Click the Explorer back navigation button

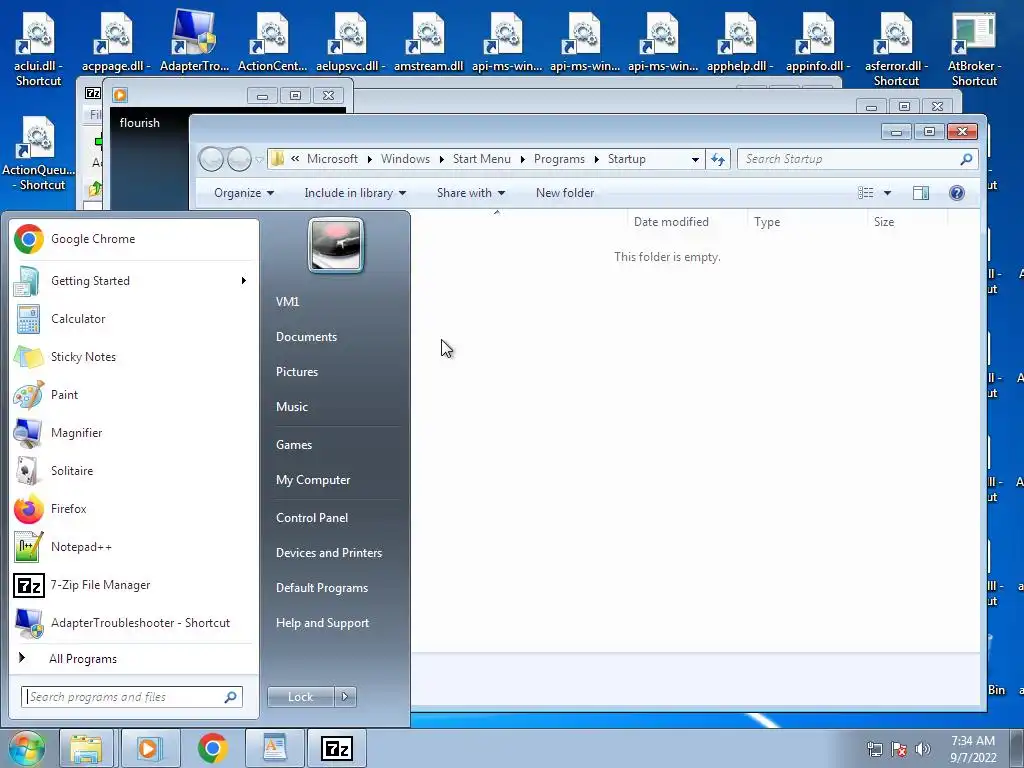click(211, 159)
